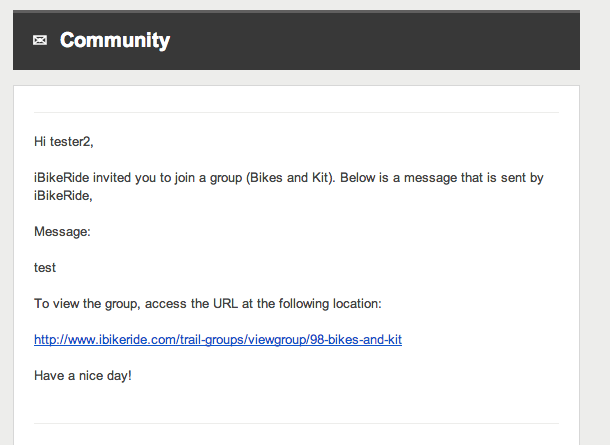The width and height of the screenshot is (610, 445).
Task: Click the words 'access the URL' in the instructions
Action: click(x=191, y=304)
